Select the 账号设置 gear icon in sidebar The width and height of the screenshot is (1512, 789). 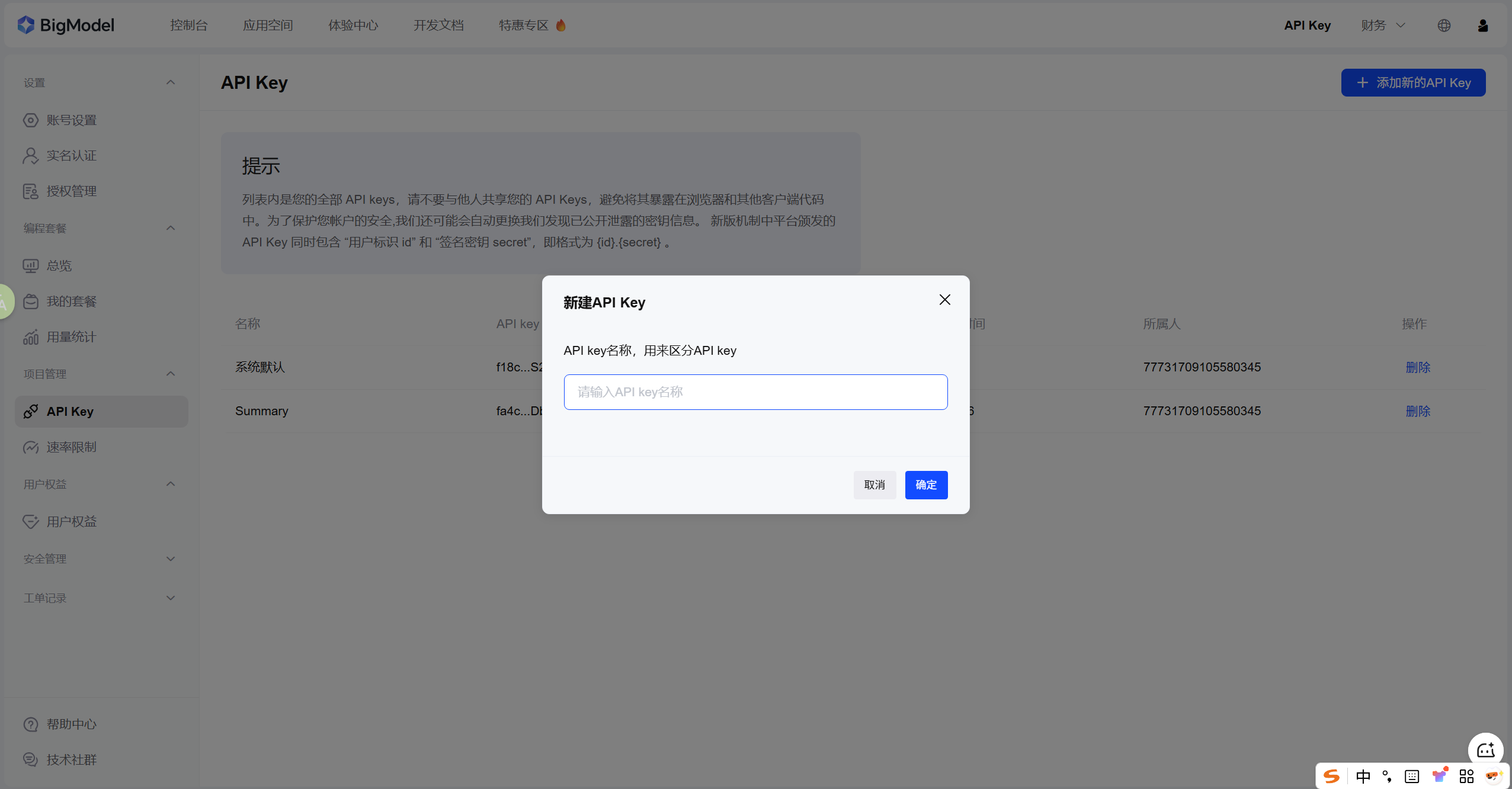click(31, 120)
